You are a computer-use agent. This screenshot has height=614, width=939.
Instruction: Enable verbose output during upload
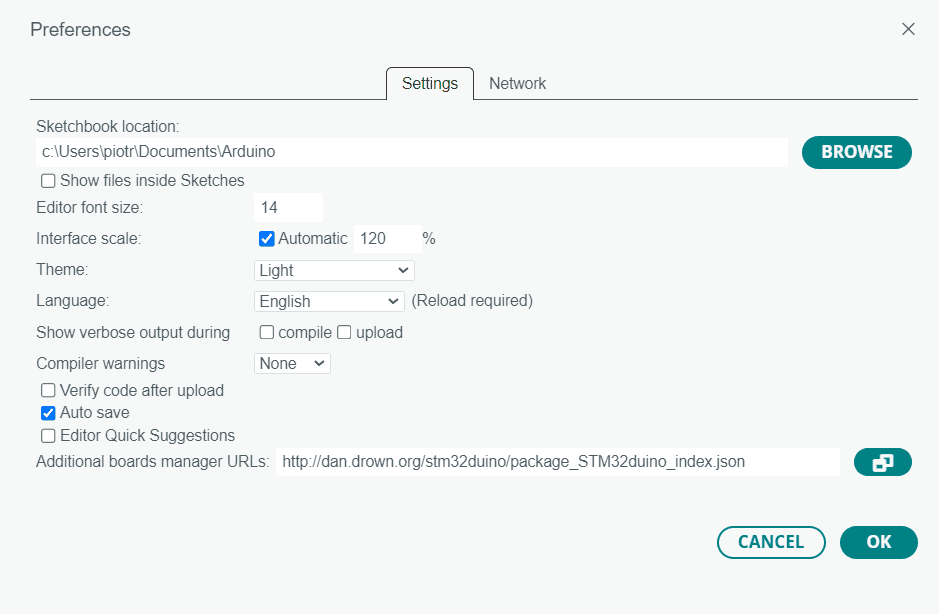click(x=344, y=332)
